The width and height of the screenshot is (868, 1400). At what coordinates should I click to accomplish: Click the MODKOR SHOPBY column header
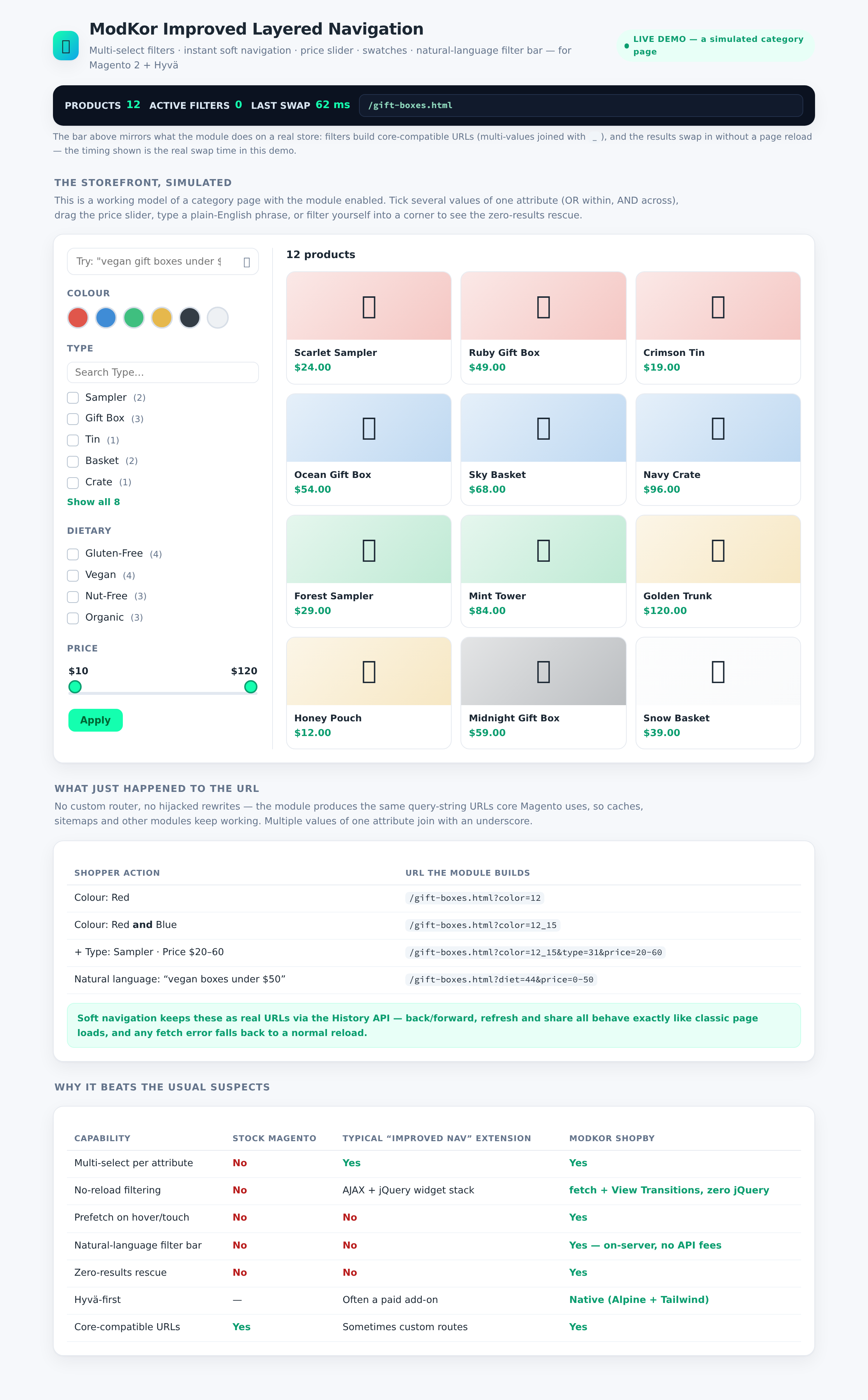(611, 1138)
